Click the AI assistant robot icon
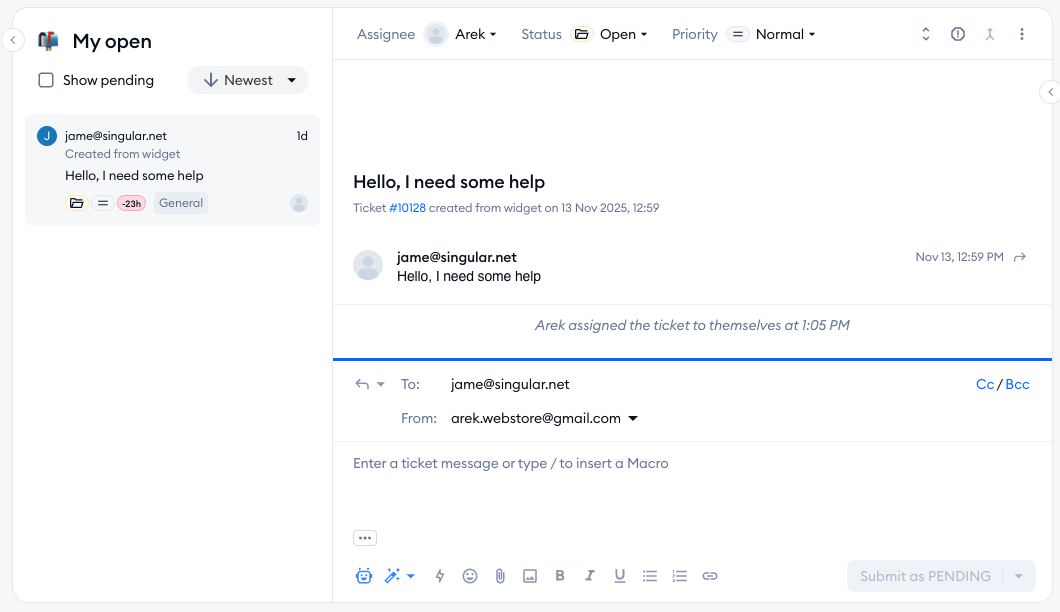1060x612 pixels. 364,576
